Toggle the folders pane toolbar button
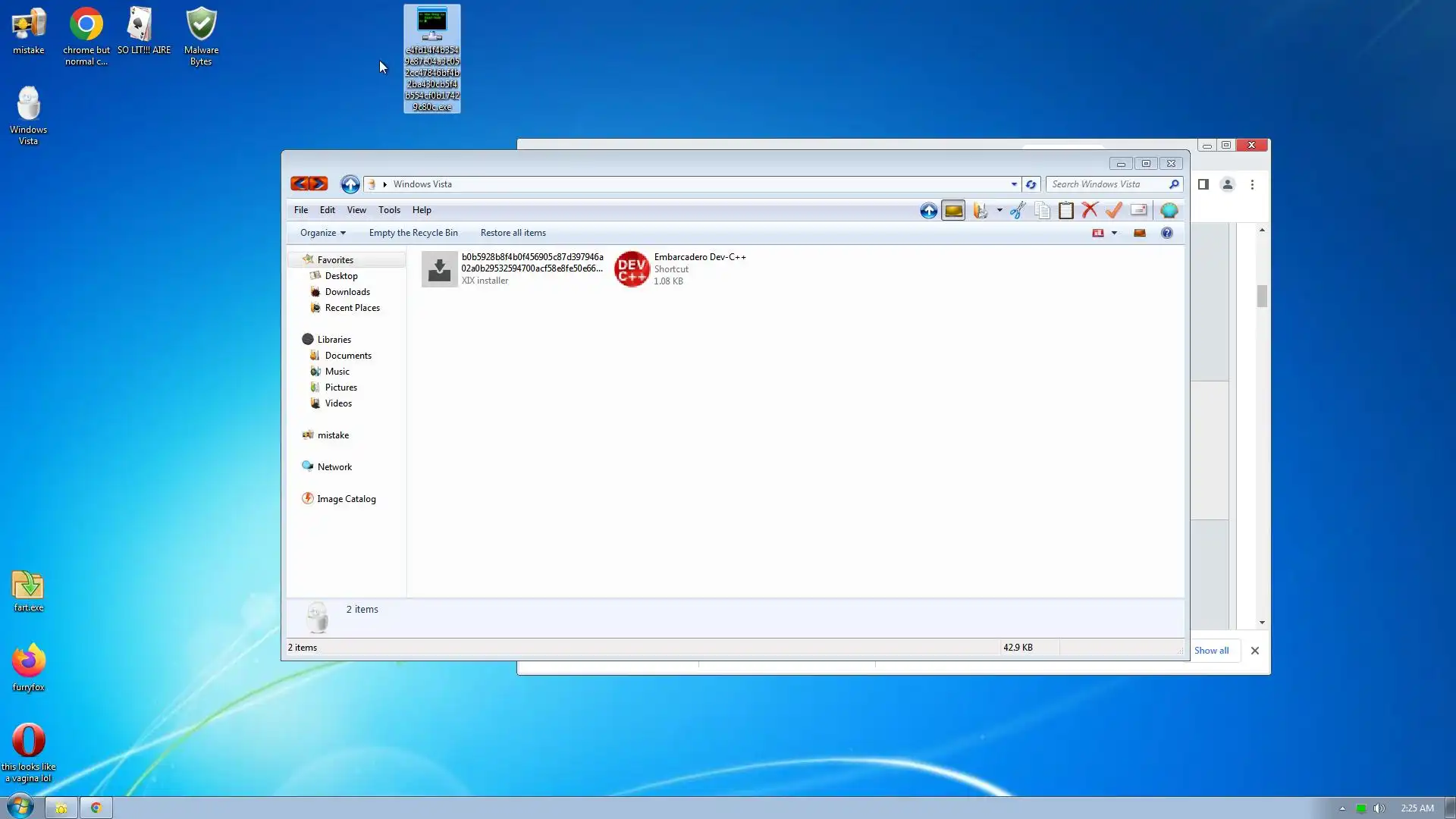This screenshot has height=819, width=1456. 953,211
